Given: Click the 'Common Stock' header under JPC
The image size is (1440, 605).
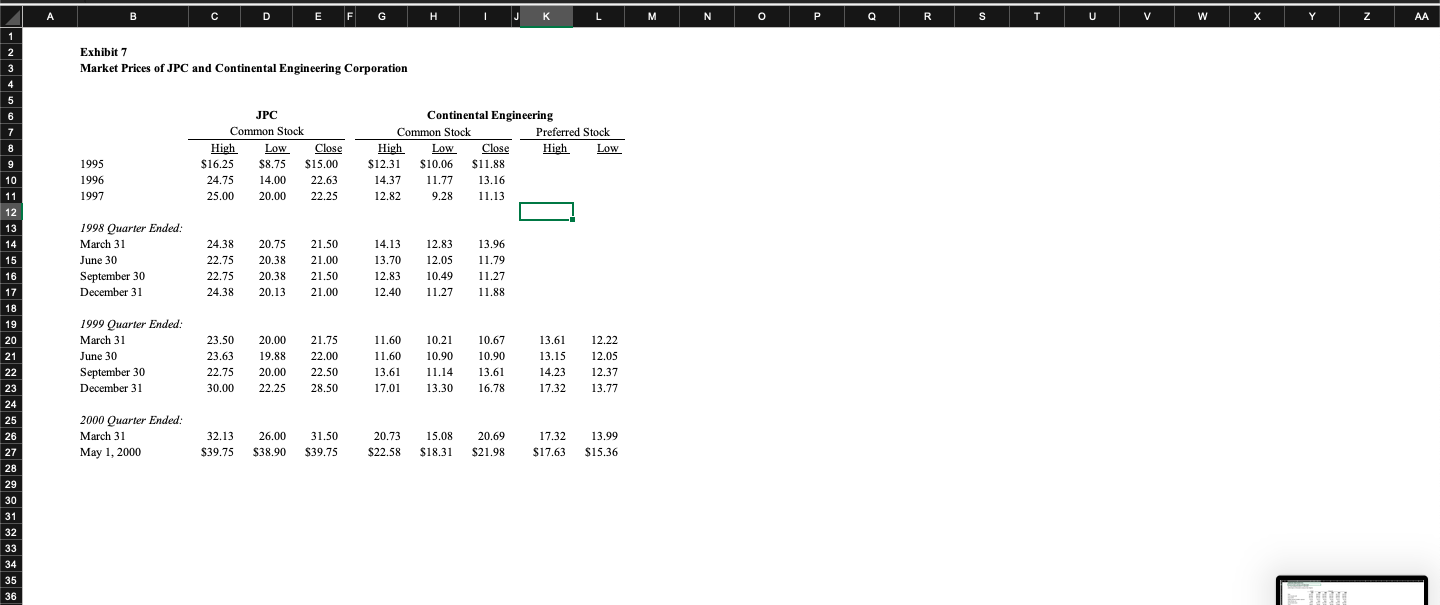Looking at the screenshot, I should [266, 131].
